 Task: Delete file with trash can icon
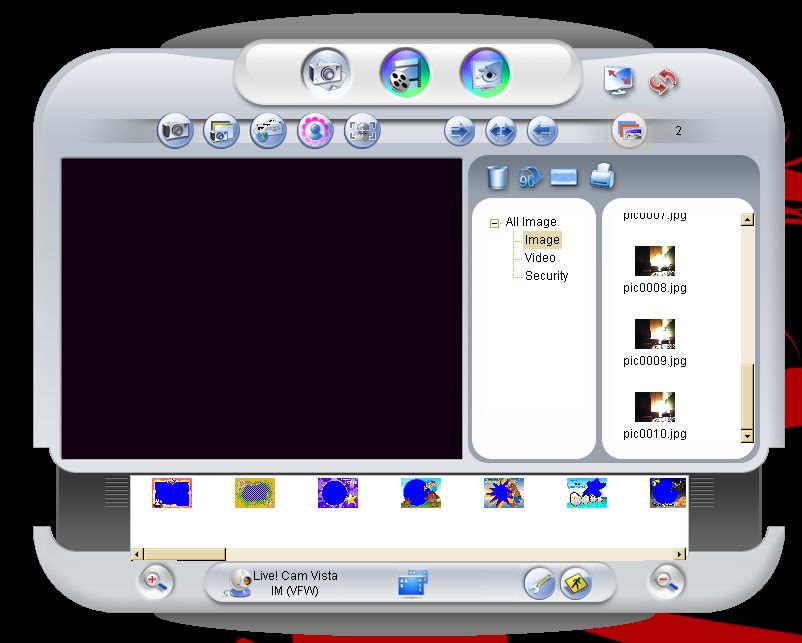(497, 177)
